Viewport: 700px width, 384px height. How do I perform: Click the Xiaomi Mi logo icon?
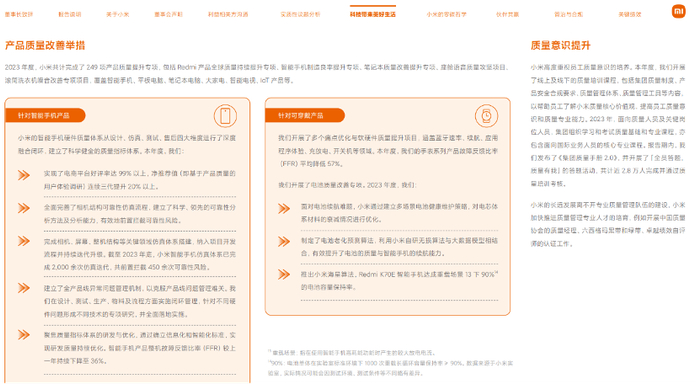coord(679,11)
